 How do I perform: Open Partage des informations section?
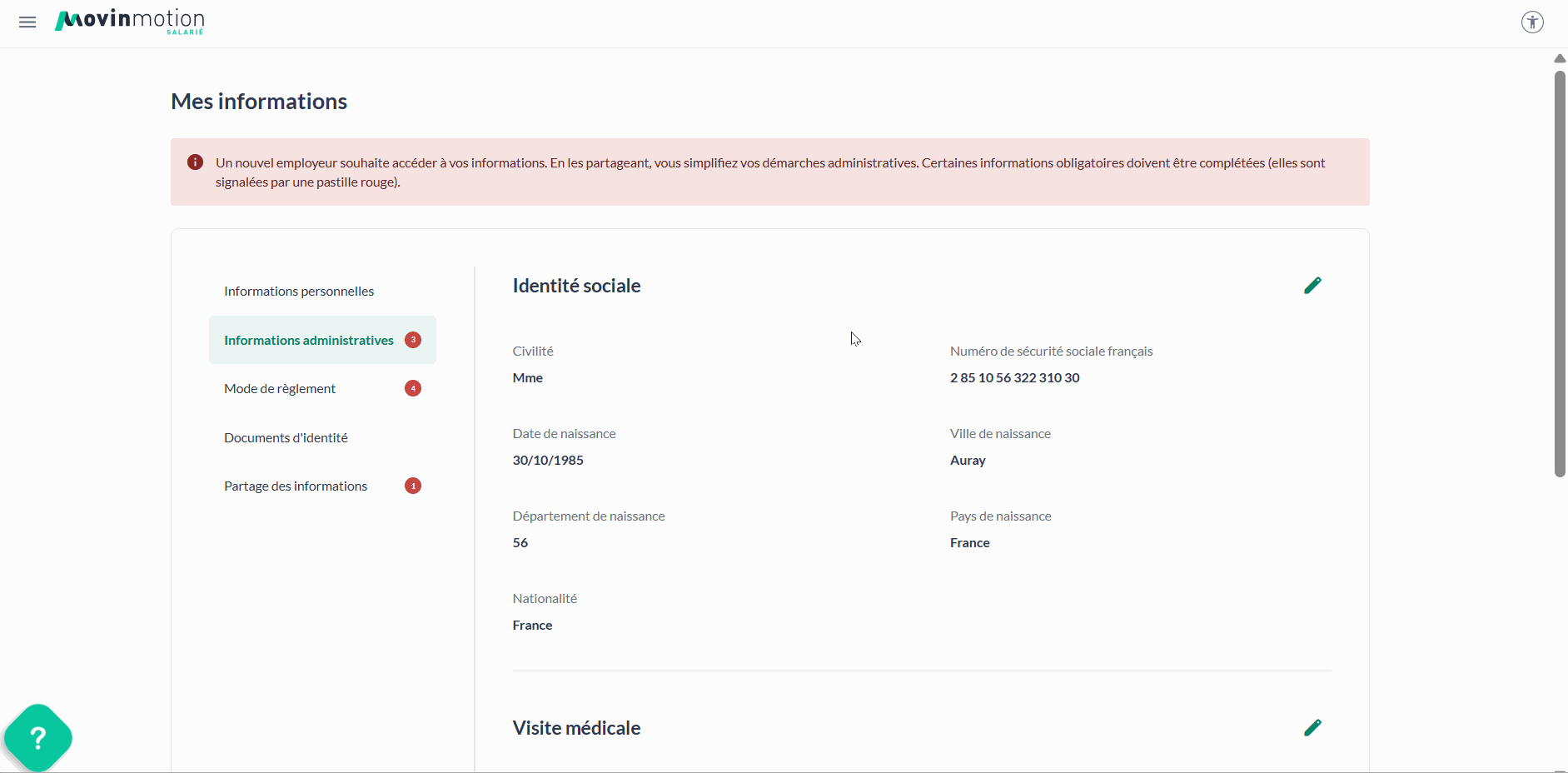point(296,486)
